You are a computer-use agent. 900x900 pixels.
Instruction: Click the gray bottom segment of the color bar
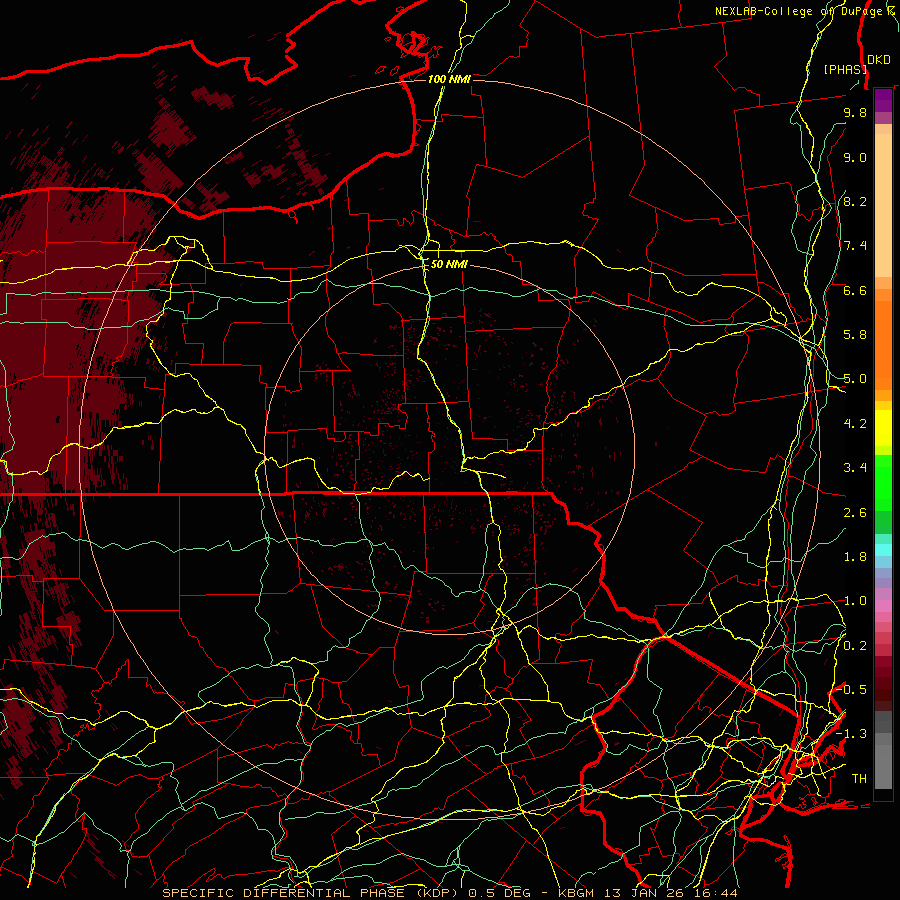tap(883, 750)
